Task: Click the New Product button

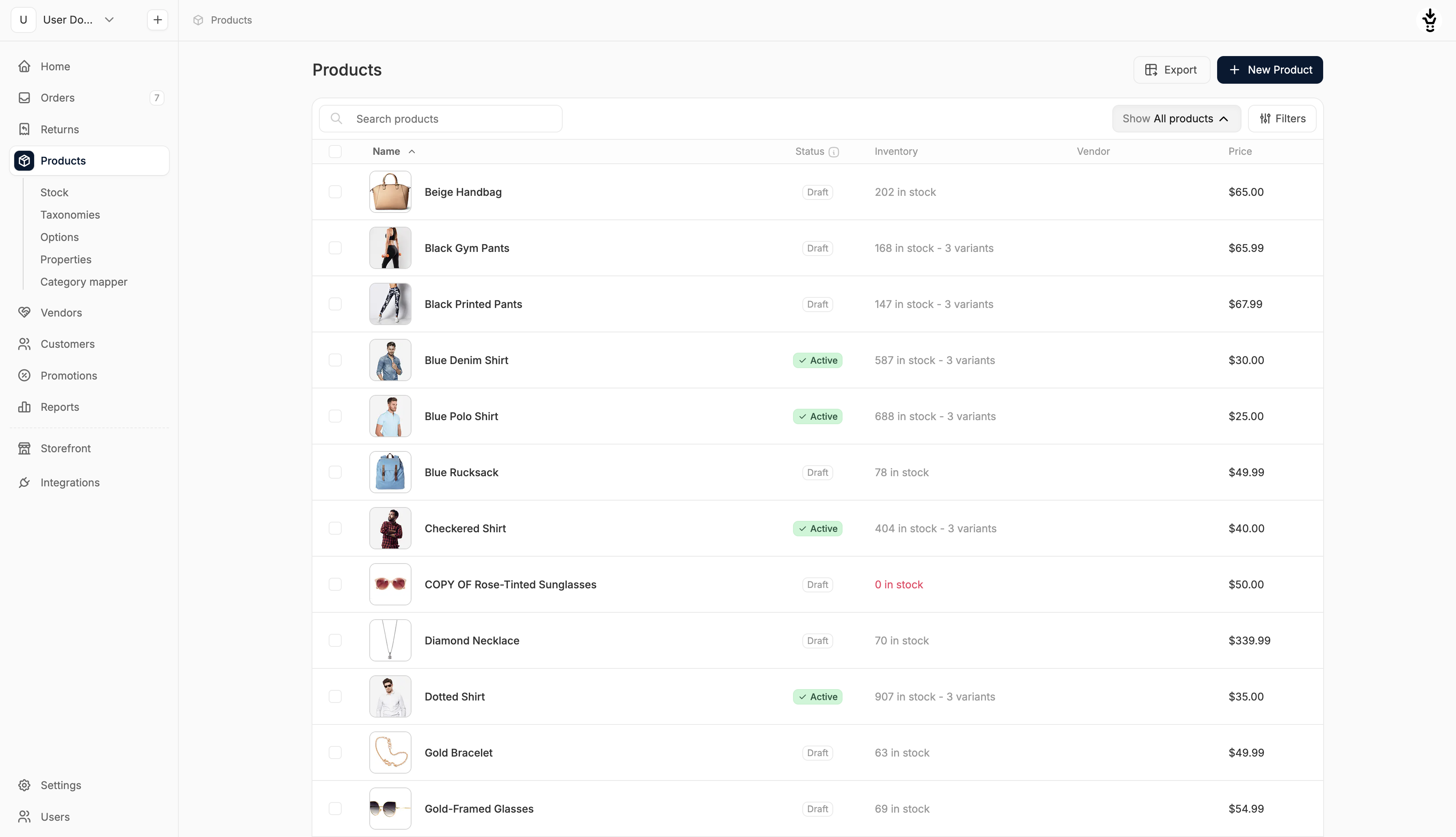Action: pyautogui.click(x=1269, y=69)
